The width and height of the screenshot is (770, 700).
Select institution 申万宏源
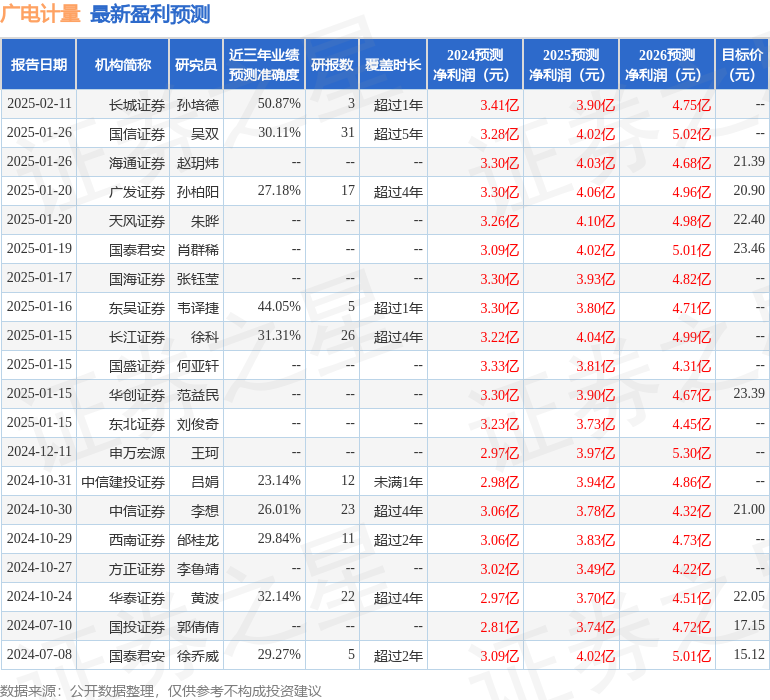click(137, 452)
